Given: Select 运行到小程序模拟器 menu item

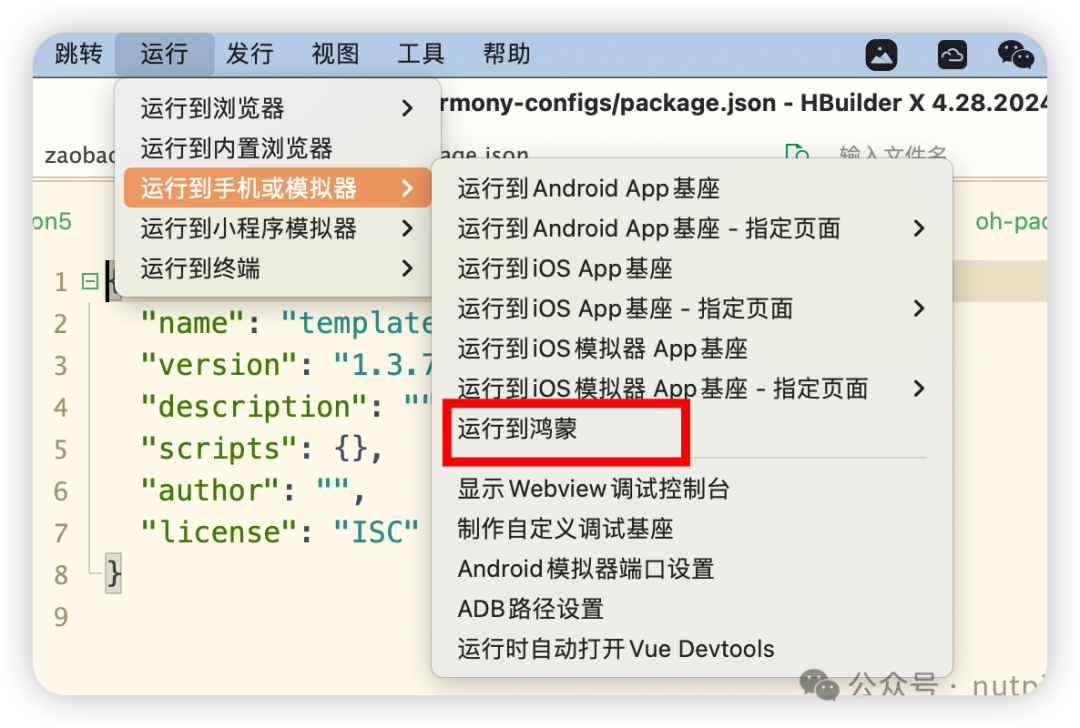Looking at the screenshot, I should (x=278, y=228).
